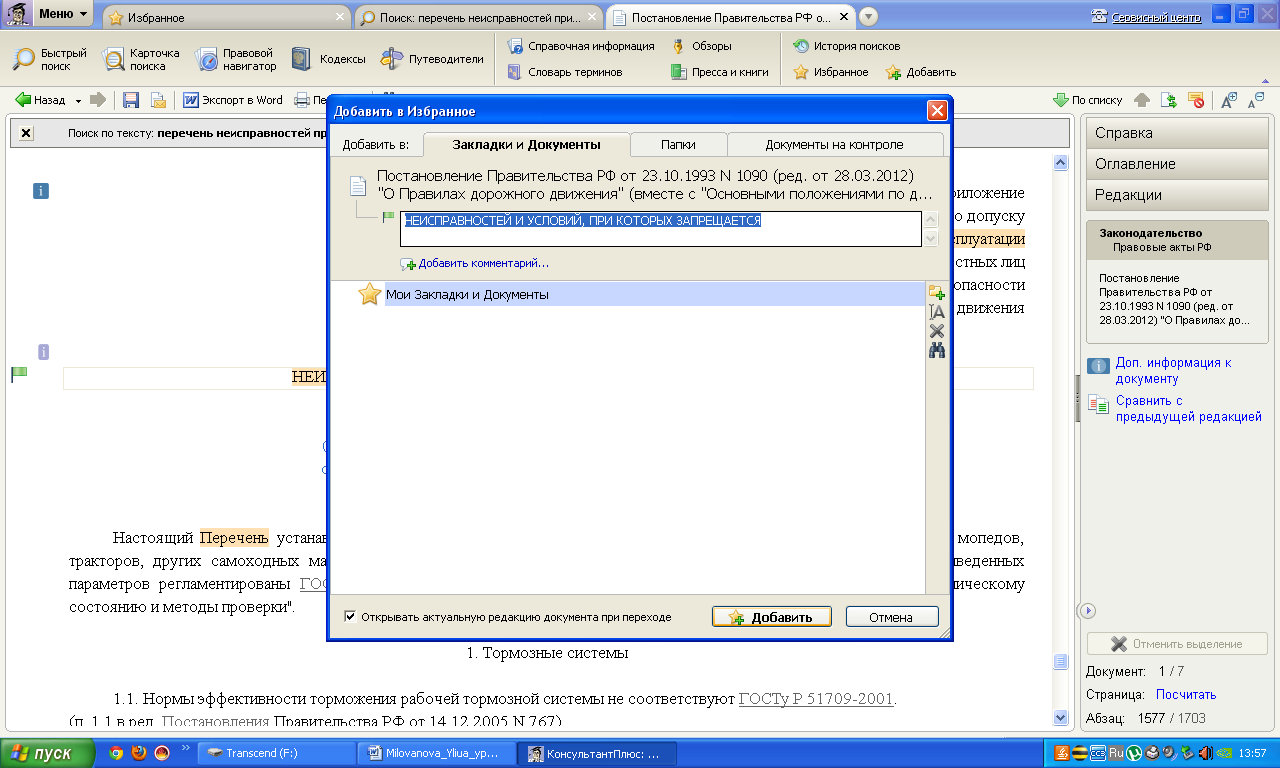This screenshot has width=1280, height=768.
Task: Open Редакции panel tab
Action: click(x=1178, y=195)
